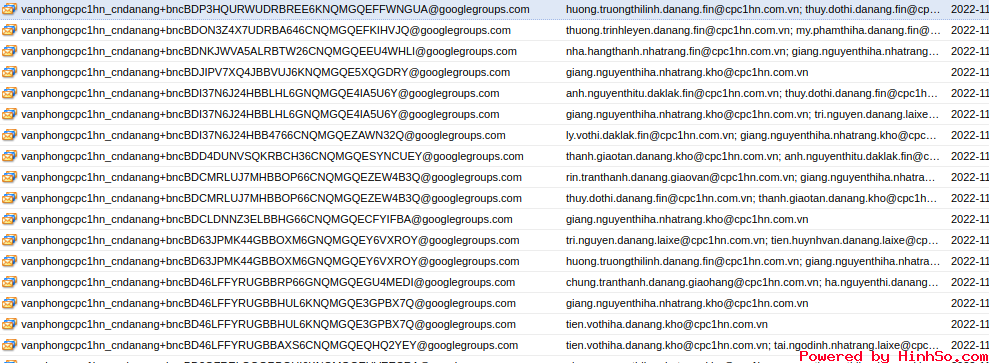Image resolution: width=989 pixels, height=363 pixels.
Task: Select the sender address containing bncBDI37N6J24HBB4766CNQMGQEZAWN32Q
Action: (x=263, y=135)
